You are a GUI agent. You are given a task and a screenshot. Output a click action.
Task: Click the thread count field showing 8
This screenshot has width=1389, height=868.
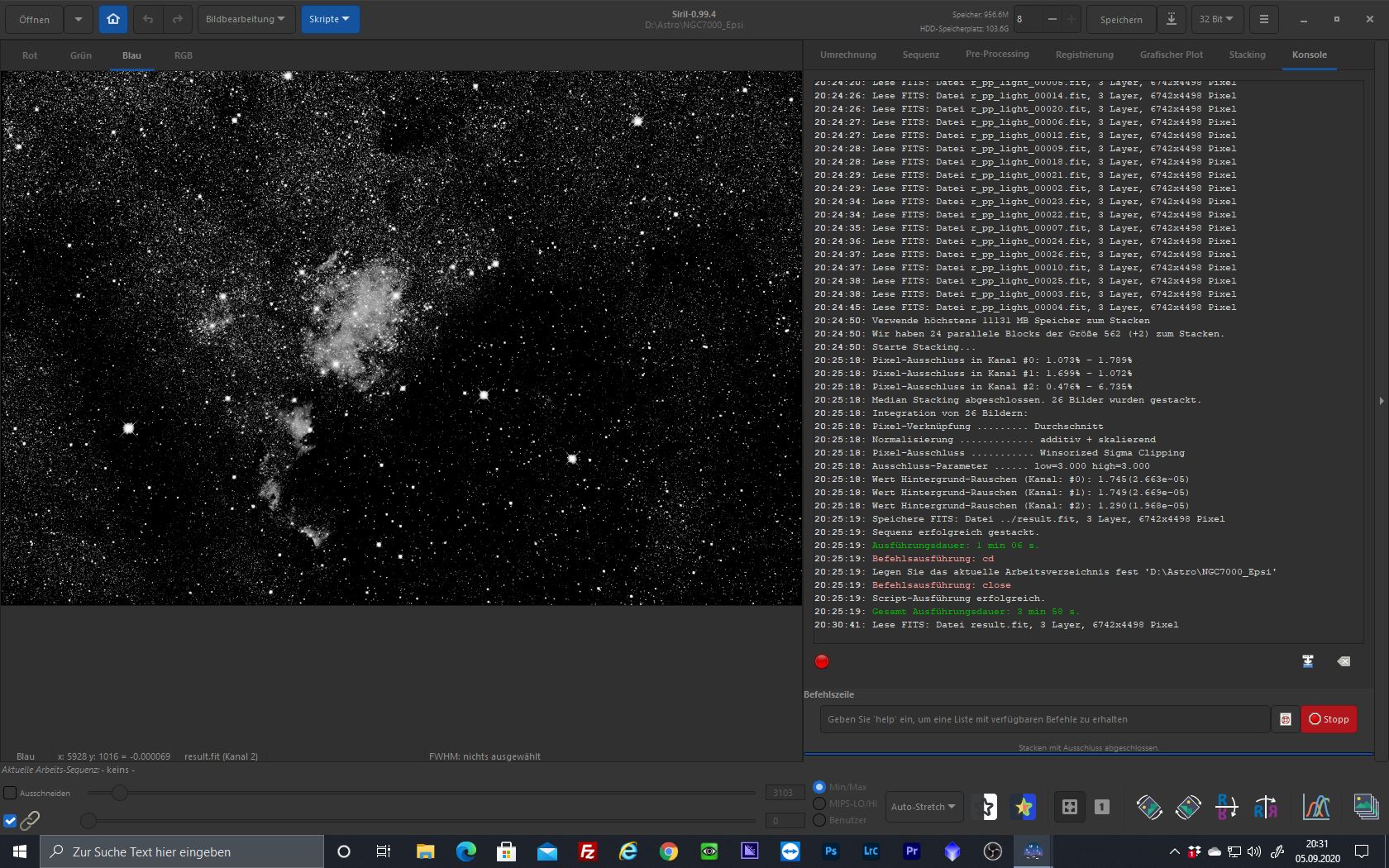pos(1028,19)
